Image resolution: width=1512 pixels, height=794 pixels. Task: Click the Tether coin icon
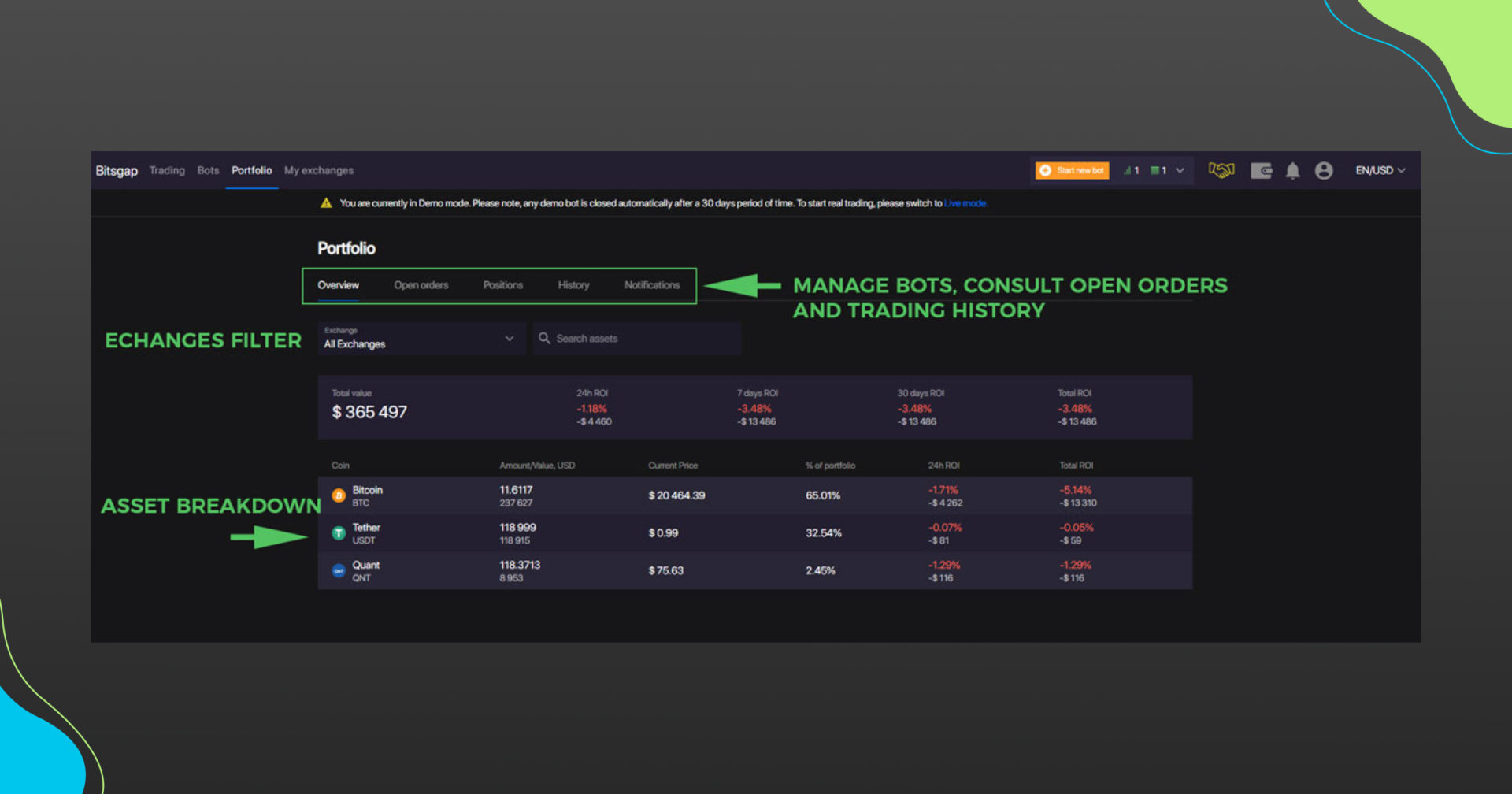click(339, 532)
